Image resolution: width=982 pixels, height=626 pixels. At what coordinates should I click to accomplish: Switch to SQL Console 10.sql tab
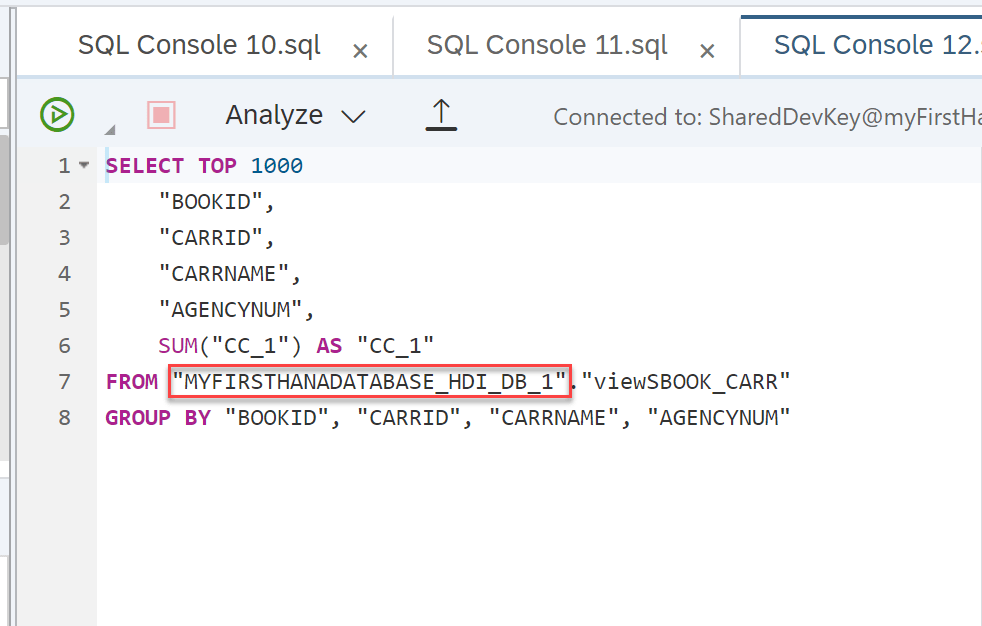point(199,45)
